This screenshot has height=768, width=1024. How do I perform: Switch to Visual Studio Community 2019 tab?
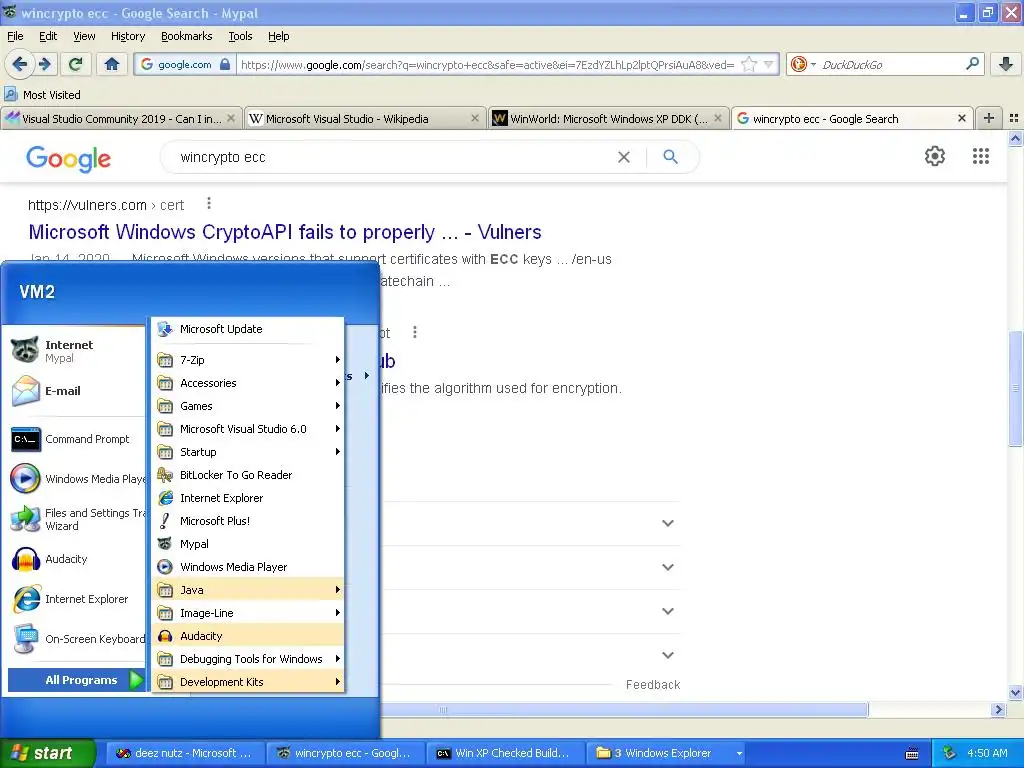pos(121,118)
